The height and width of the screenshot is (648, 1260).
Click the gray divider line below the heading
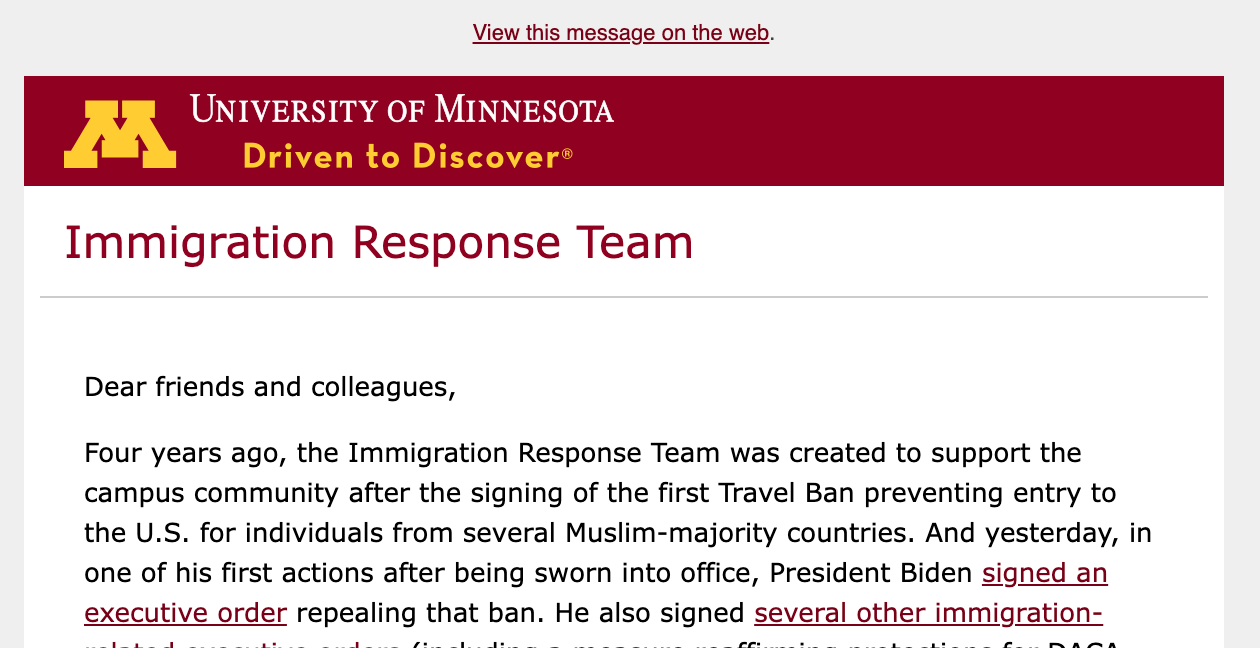pos(624,297)
